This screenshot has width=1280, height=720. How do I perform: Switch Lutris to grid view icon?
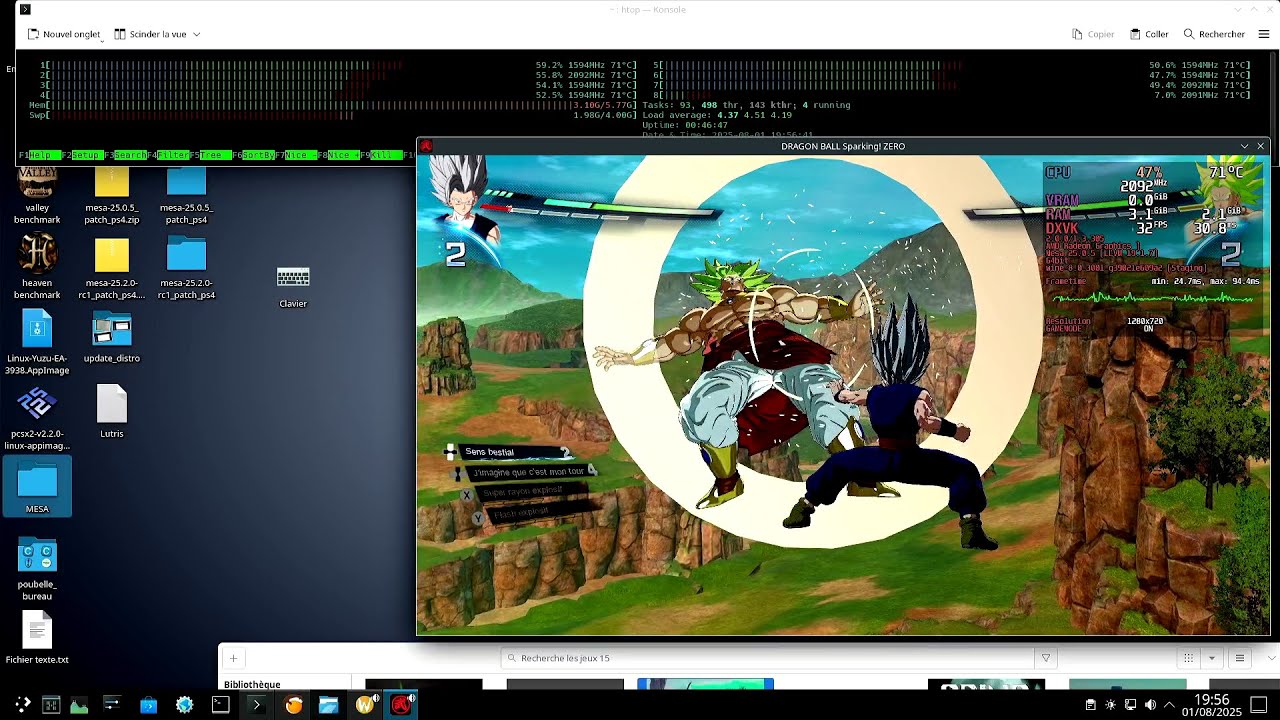click(x=1188, y=658)
